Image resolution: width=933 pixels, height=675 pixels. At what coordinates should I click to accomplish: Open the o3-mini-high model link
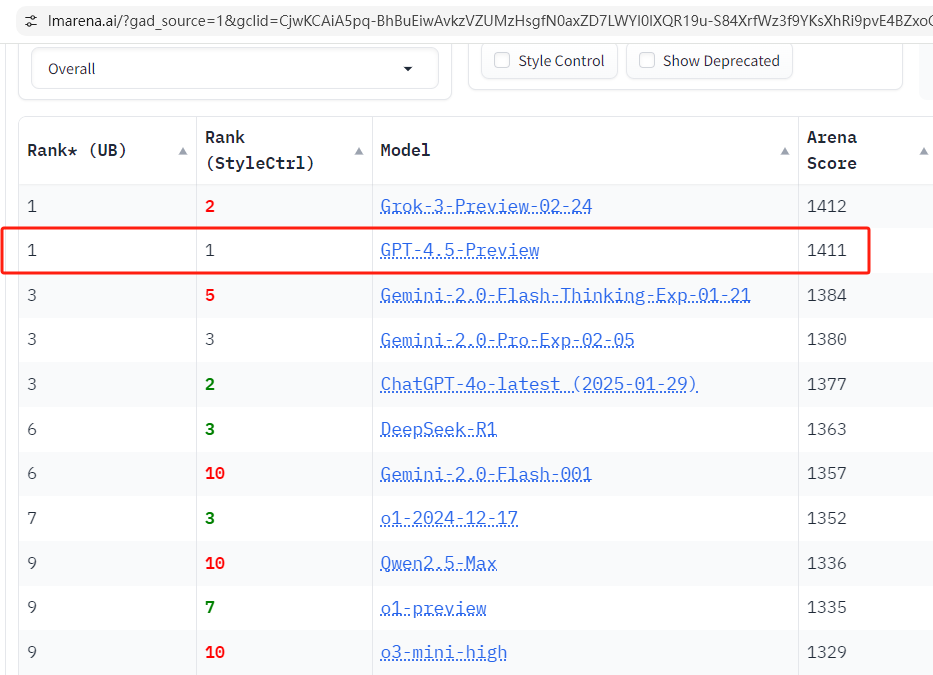444,652
